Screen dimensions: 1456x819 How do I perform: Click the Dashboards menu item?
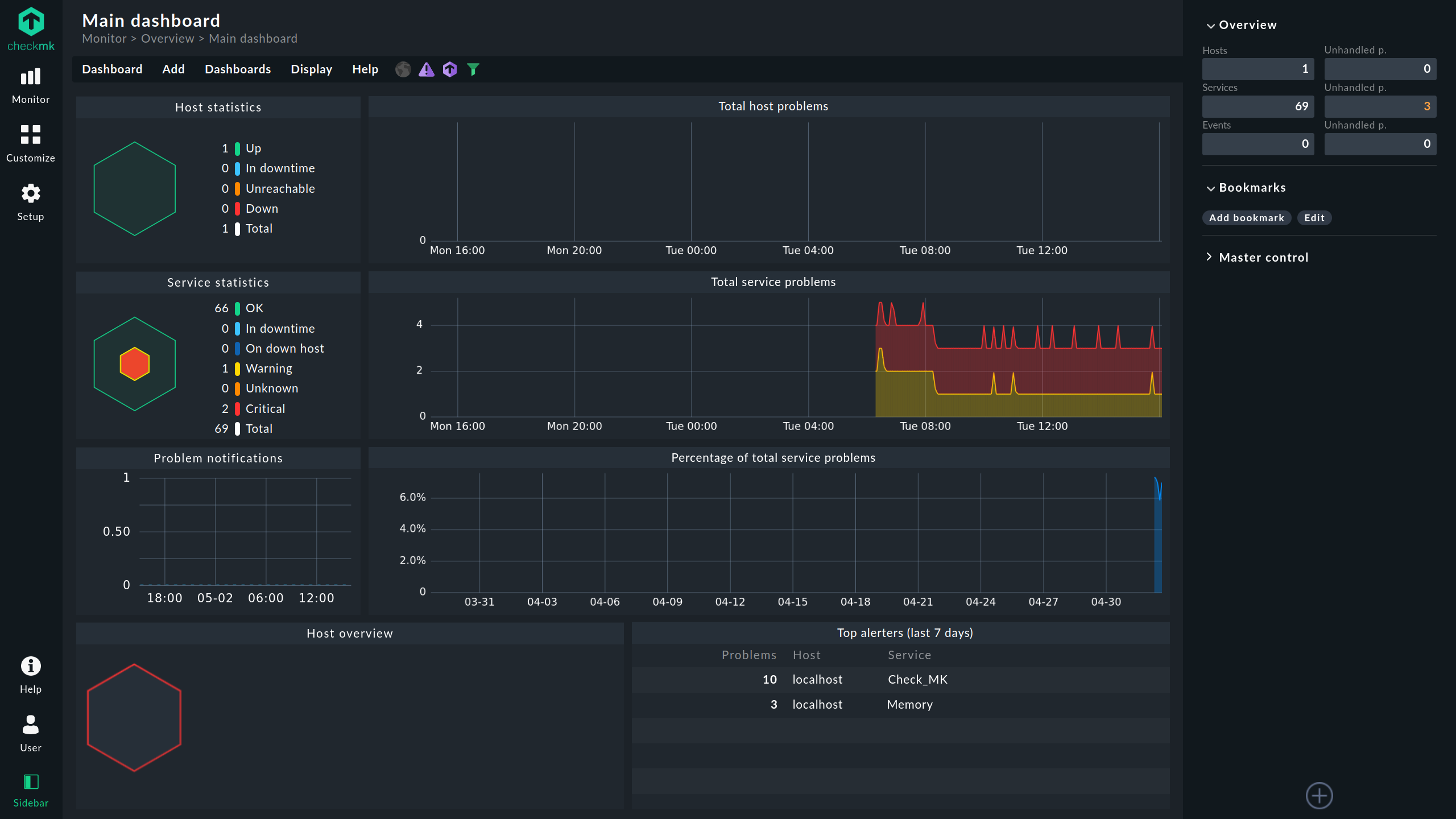click(x=237, y=69)
